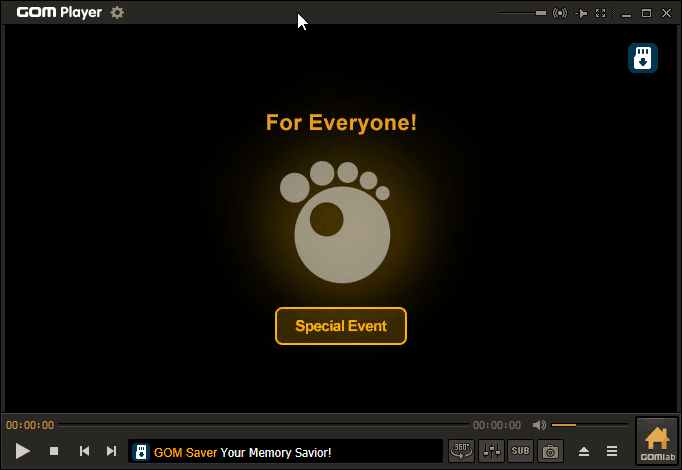The height and width of the screenshot is (470, 682).
Task: Go to GOMlab home button
Action: pyautogui.click(x=657, y=441)
